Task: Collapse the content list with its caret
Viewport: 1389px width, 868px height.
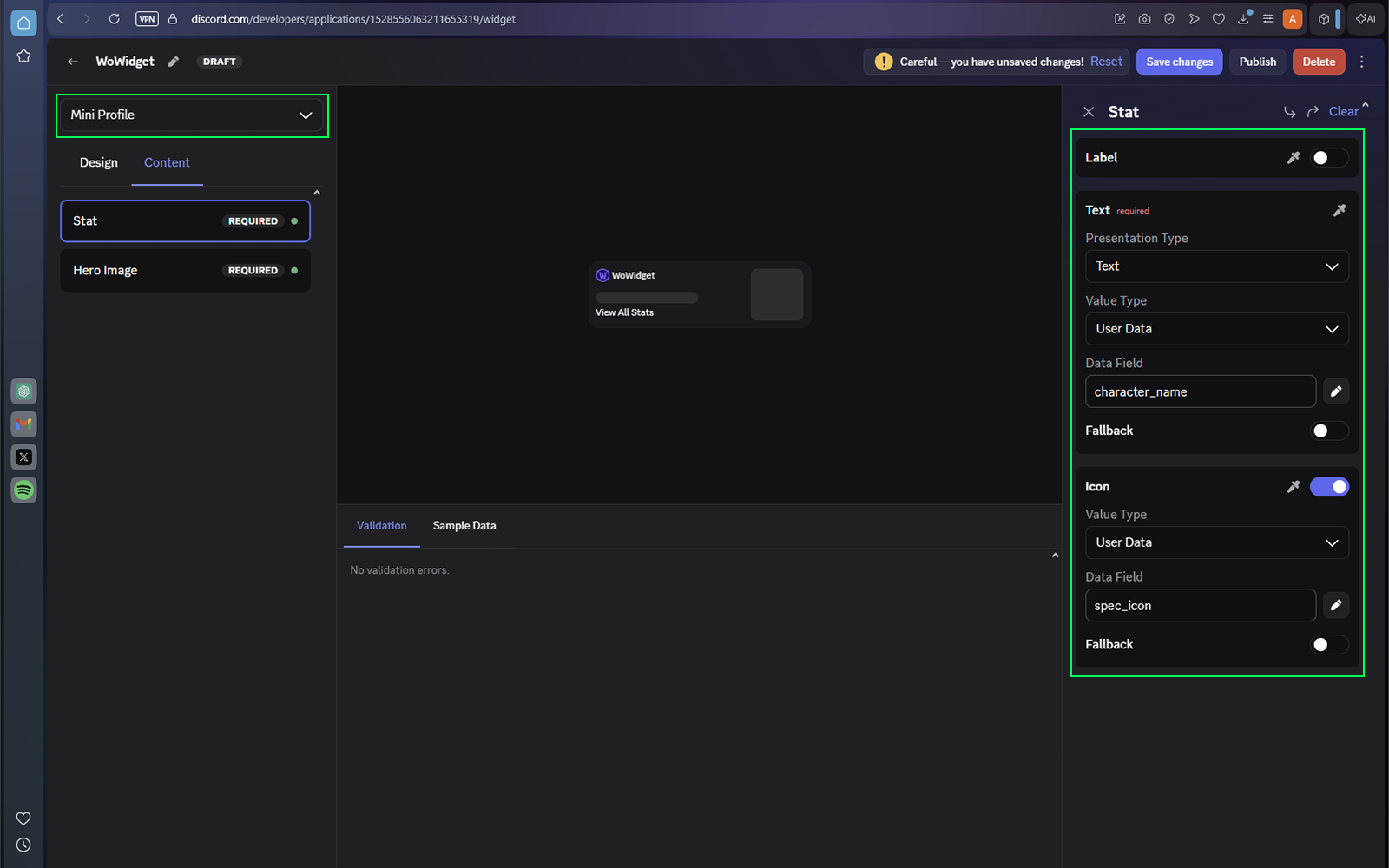Action: coord(317,193)
